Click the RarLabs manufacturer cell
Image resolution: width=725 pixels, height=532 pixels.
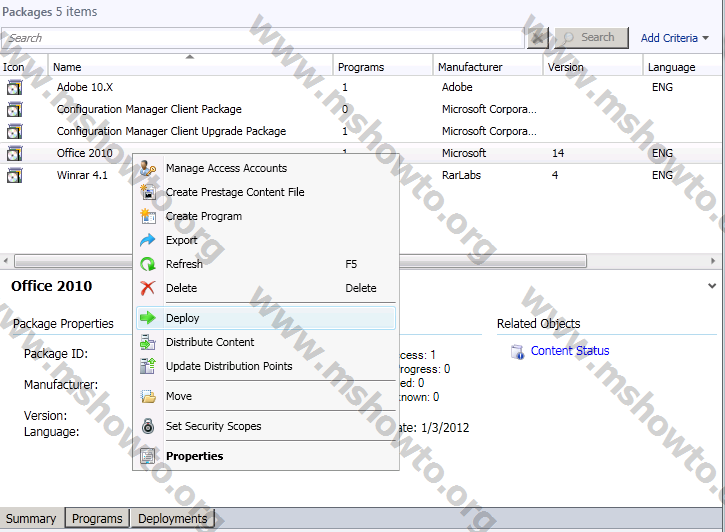(461, 176)
